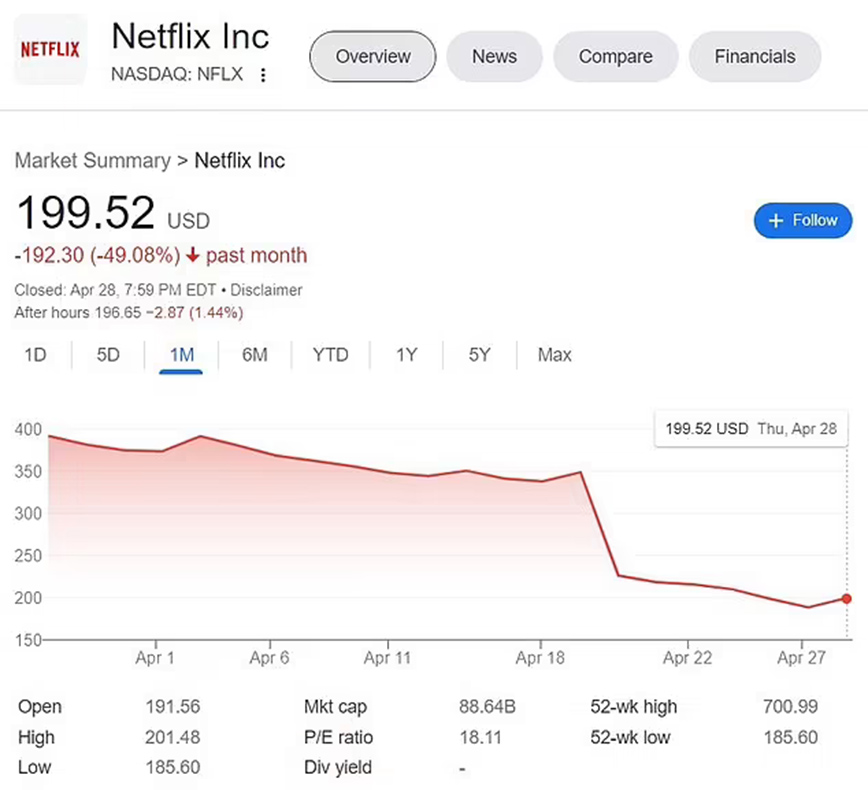This screenshot has height=790, width=868.
Task: Click the red data point on chart
Action: point(847,599)
